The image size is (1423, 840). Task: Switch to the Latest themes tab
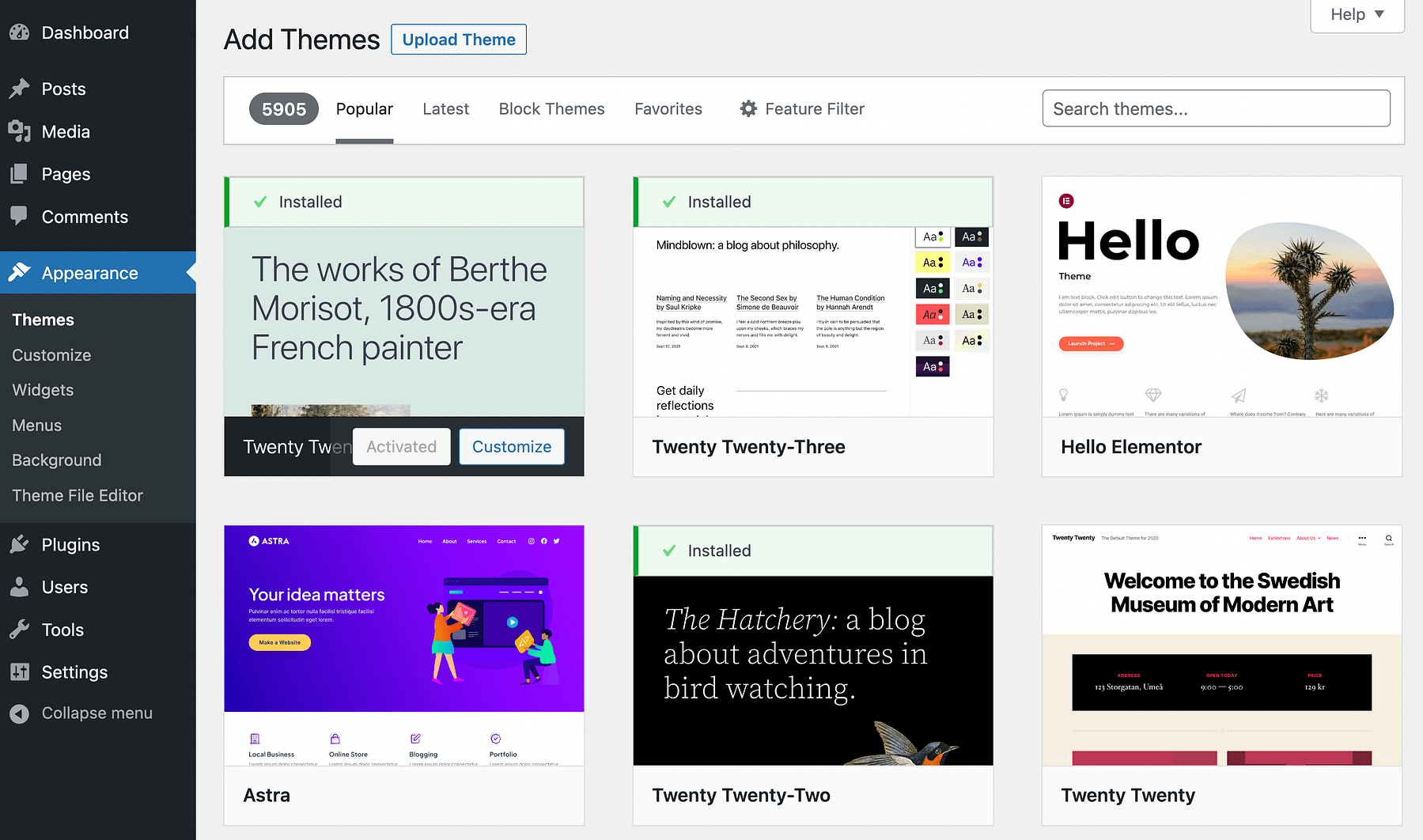(x=445, y=108)
